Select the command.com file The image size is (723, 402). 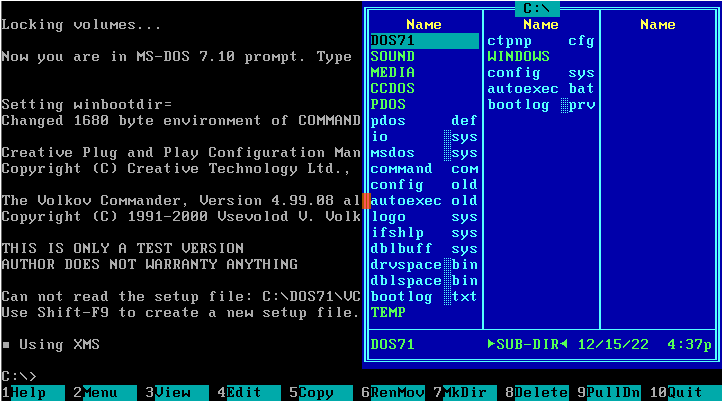[424, 169]
